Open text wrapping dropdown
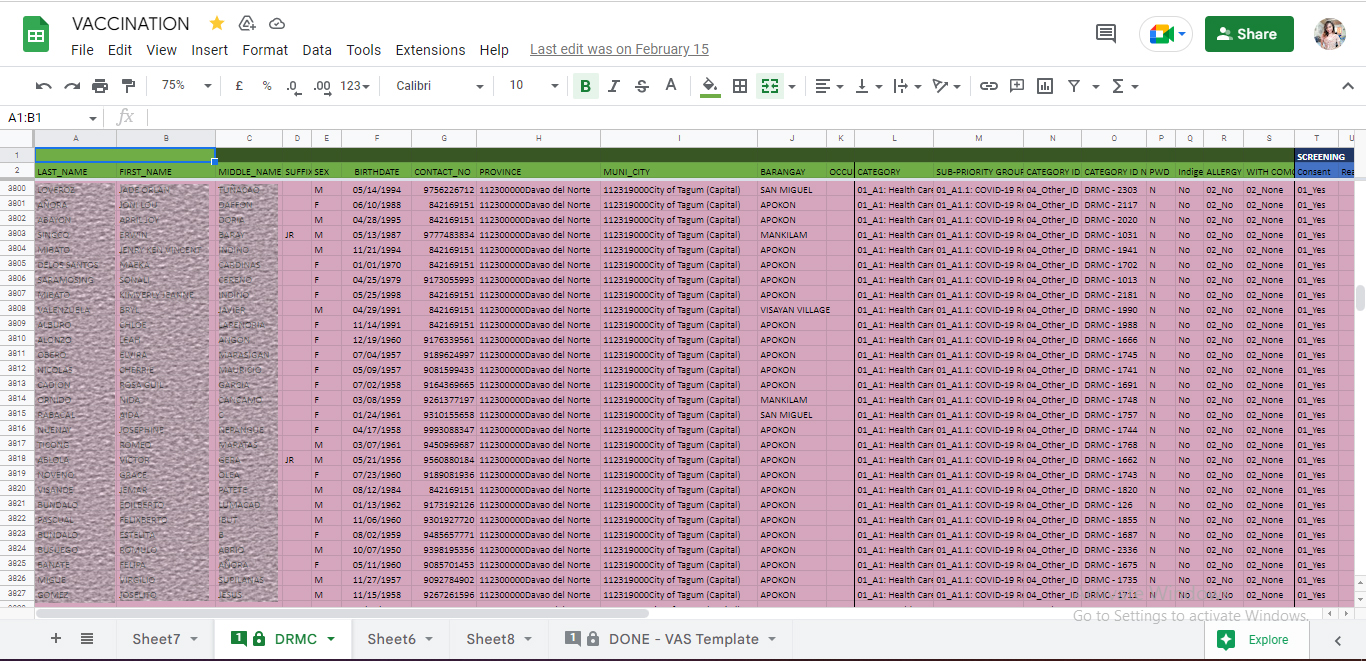Viewport: 1366px width, 661px height. pyautogui.click(x=907, y=86)
